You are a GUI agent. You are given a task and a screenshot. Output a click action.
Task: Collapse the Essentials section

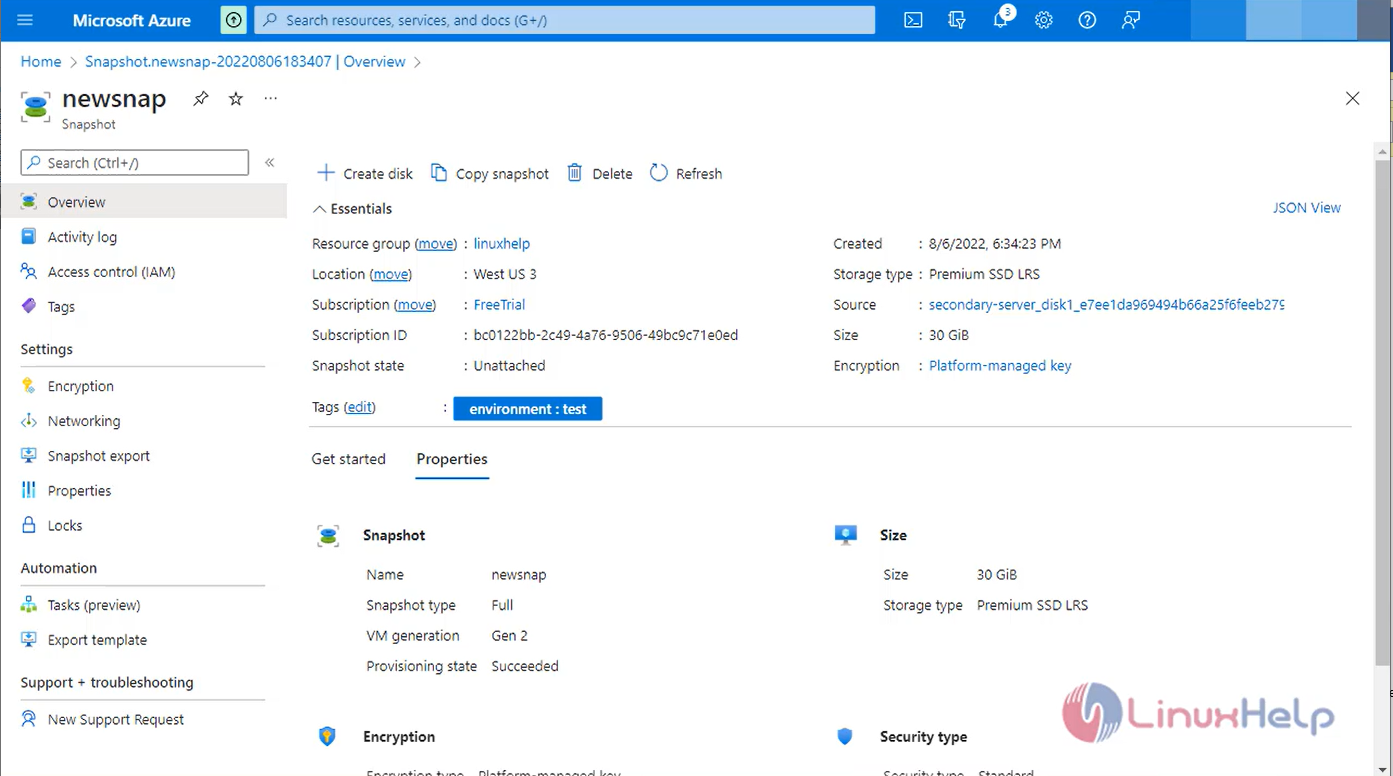[352, 209]
